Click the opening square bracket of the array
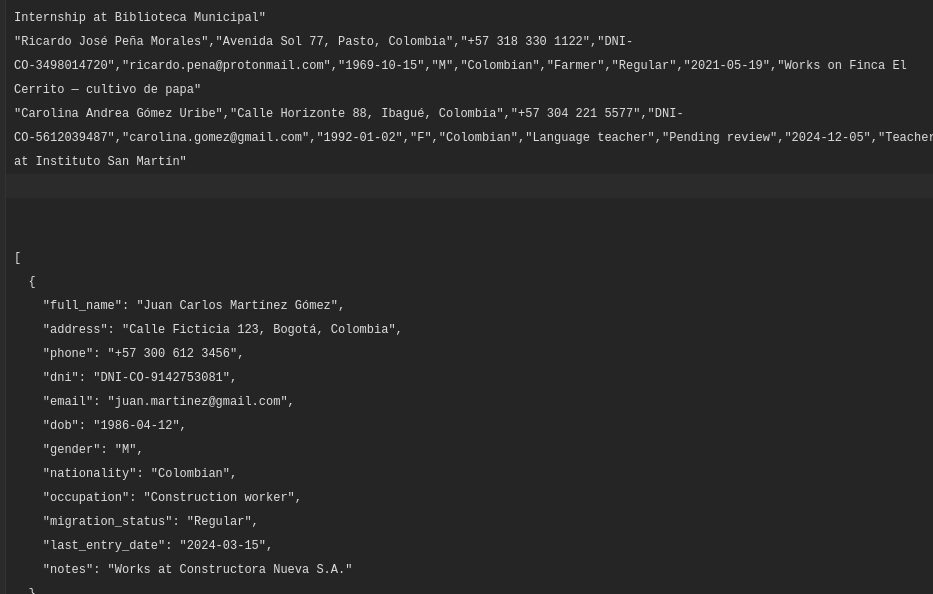 click(18, 258)
